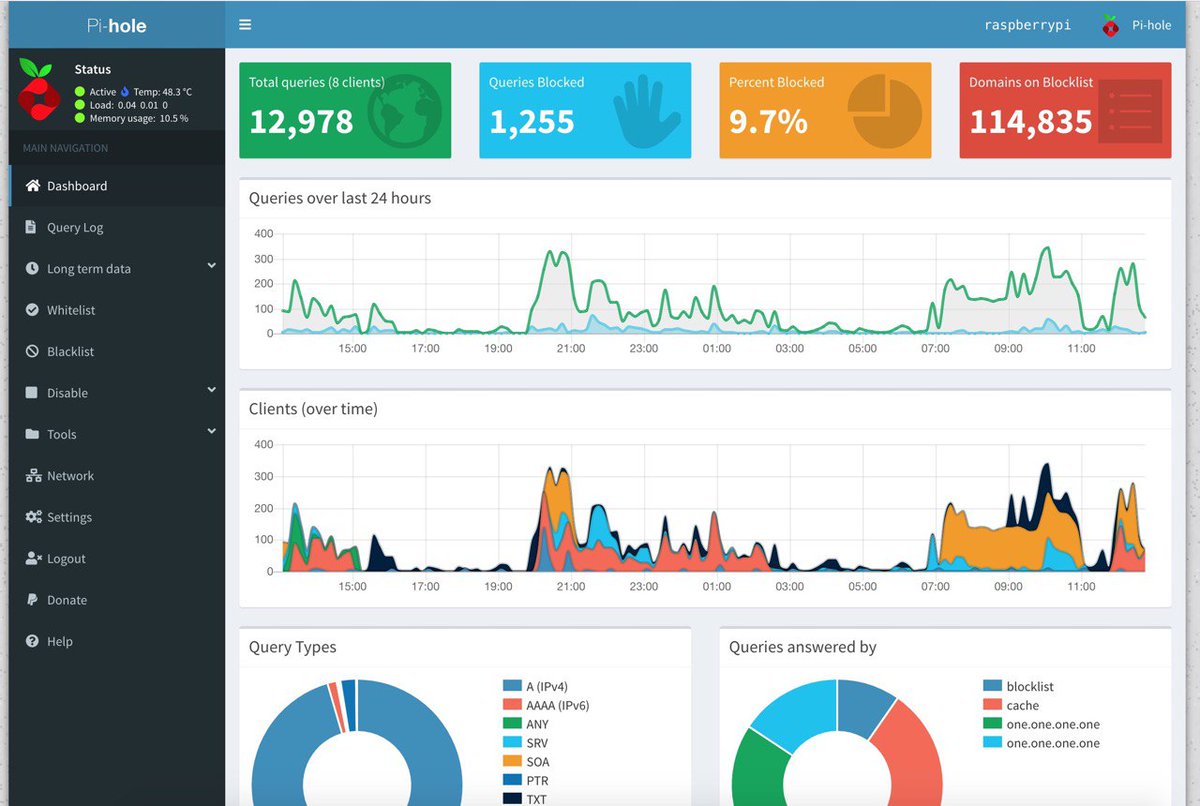Click the Whitelist checkmark icon
The height and width of the screenshot is (806, 1200).
tap(32, 310)
